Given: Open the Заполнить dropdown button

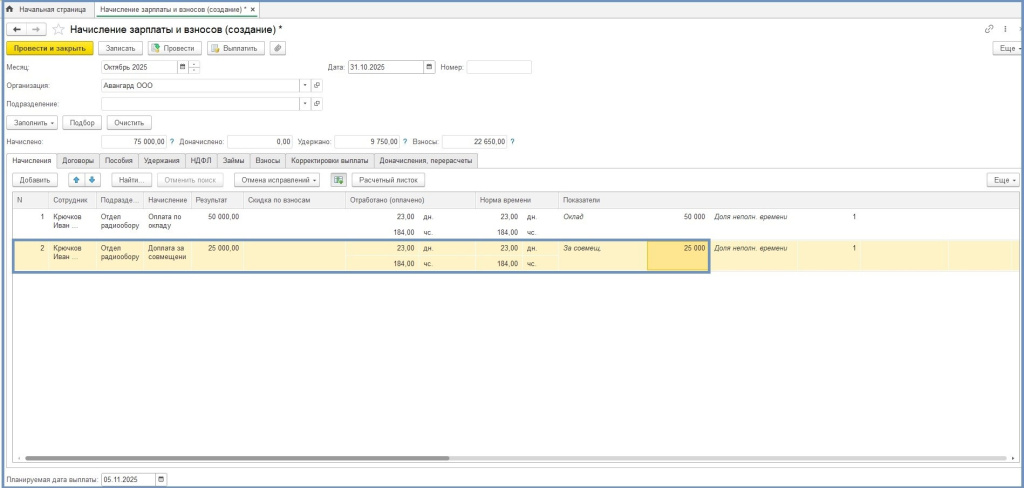Looking at the screenshot, I should pyautogui.click(x=32, y=122).
